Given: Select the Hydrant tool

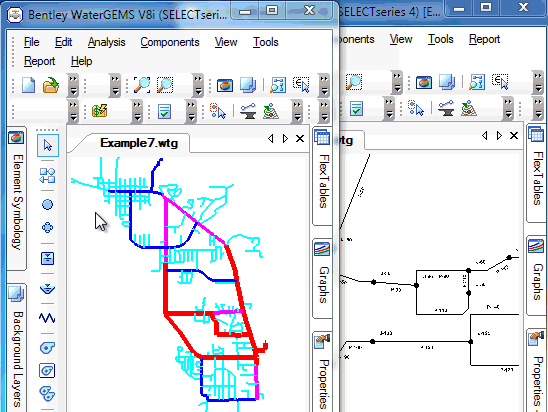Looking at the screenshot, I should (x=47, y=228).
